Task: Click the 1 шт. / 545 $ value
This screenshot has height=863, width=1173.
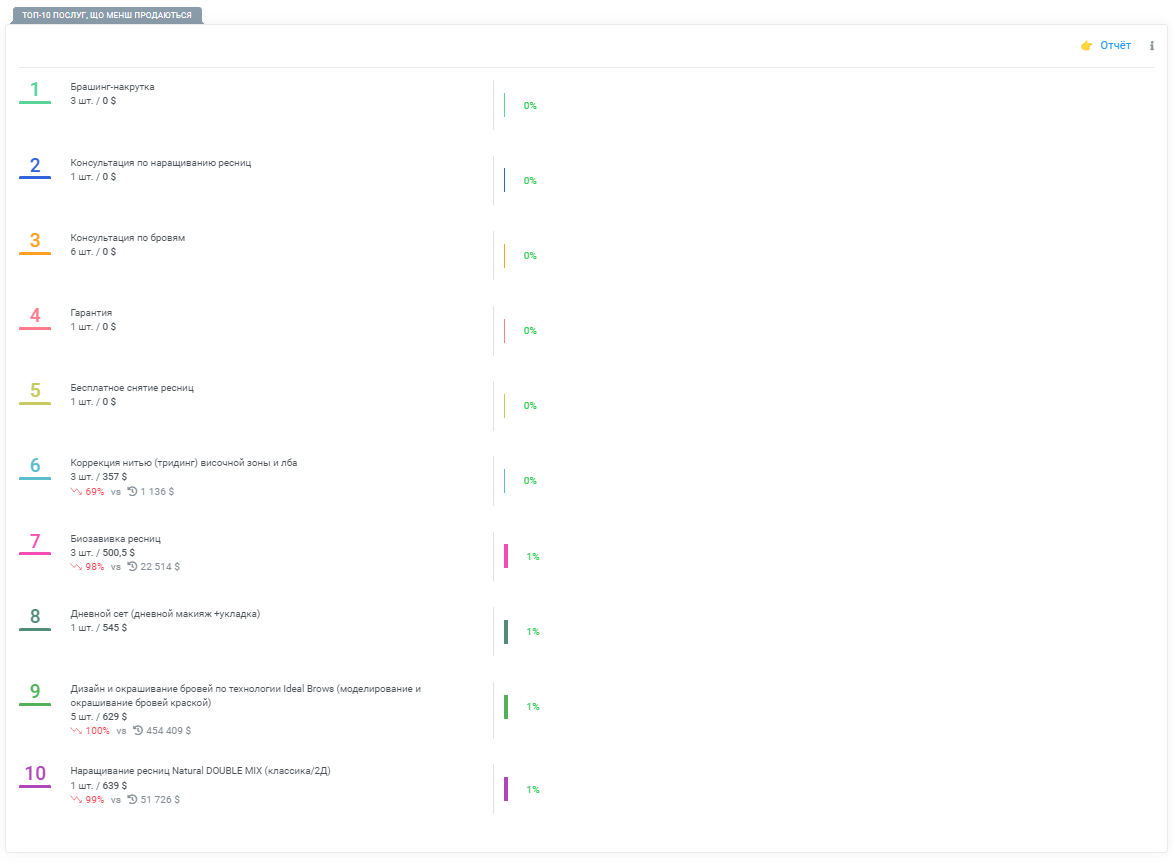Action: (99, 628)
